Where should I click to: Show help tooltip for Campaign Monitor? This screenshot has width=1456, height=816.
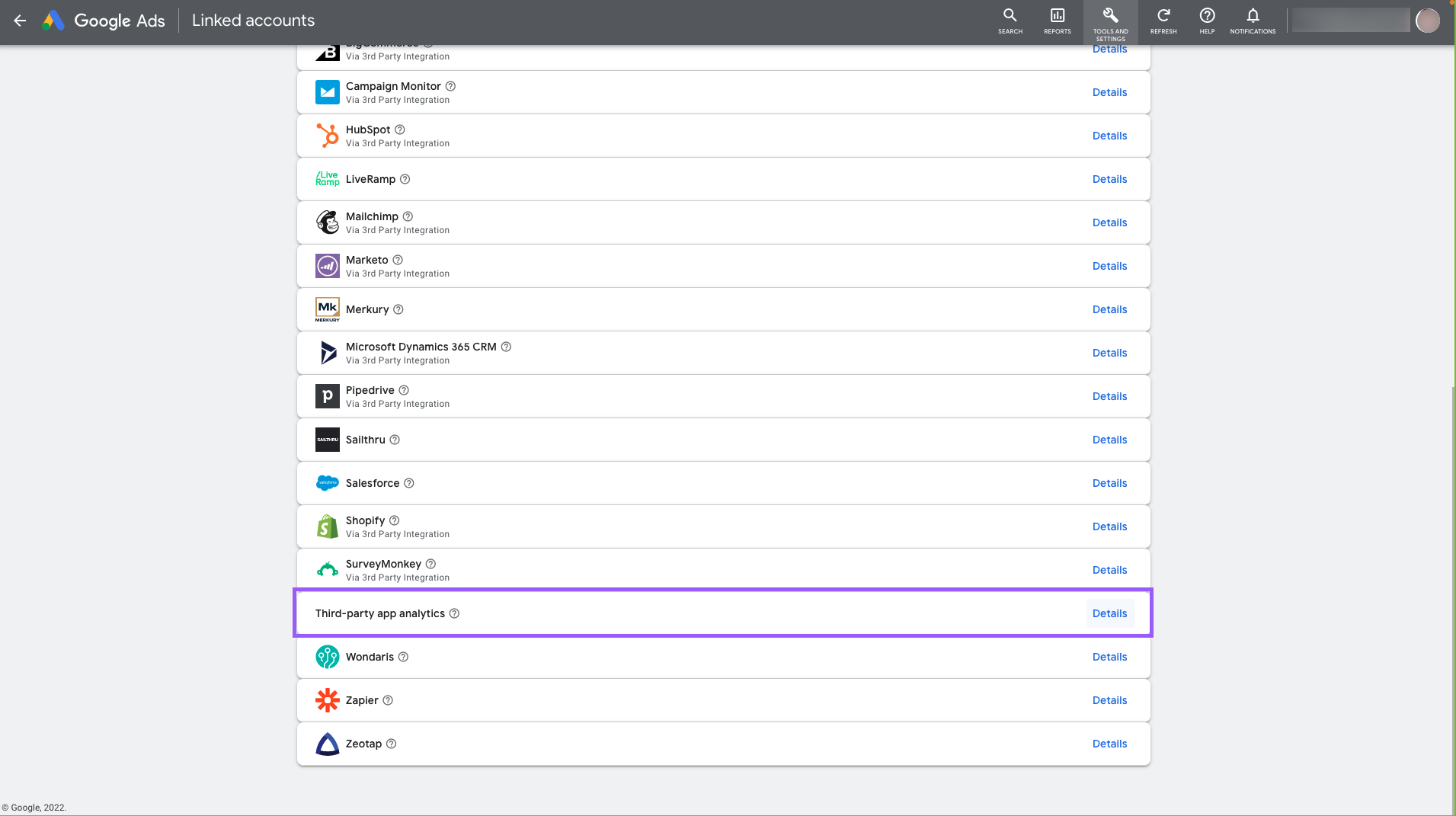(x=450, y=86)
